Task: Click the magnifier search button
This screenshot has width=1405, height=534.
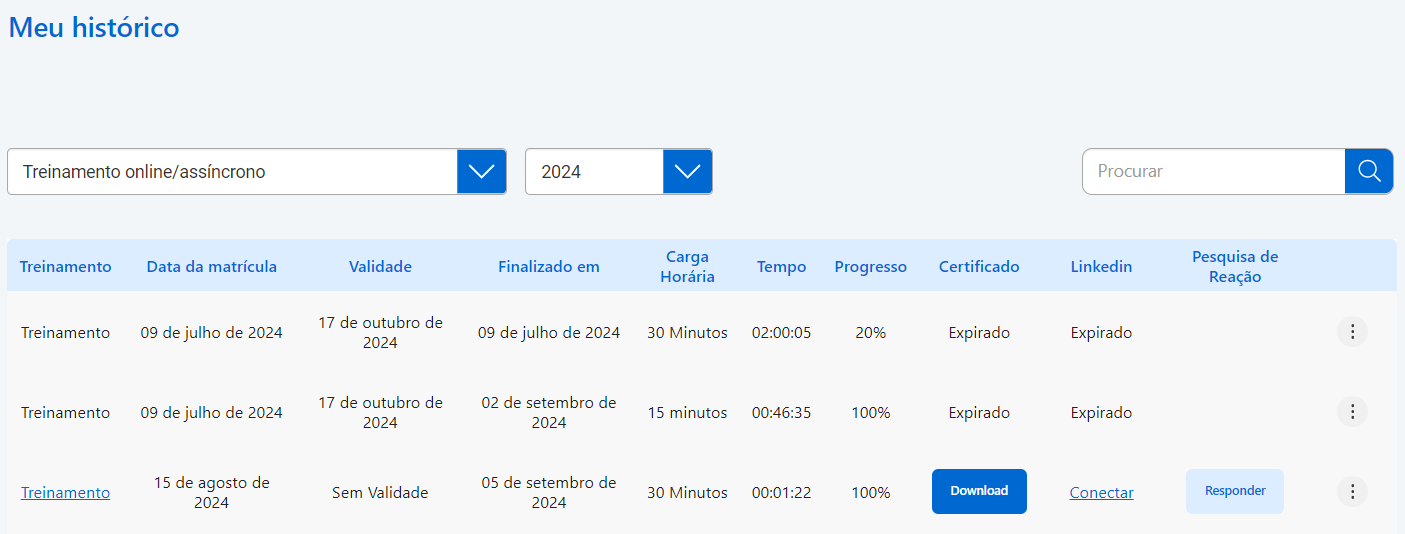Action: 1368,171
